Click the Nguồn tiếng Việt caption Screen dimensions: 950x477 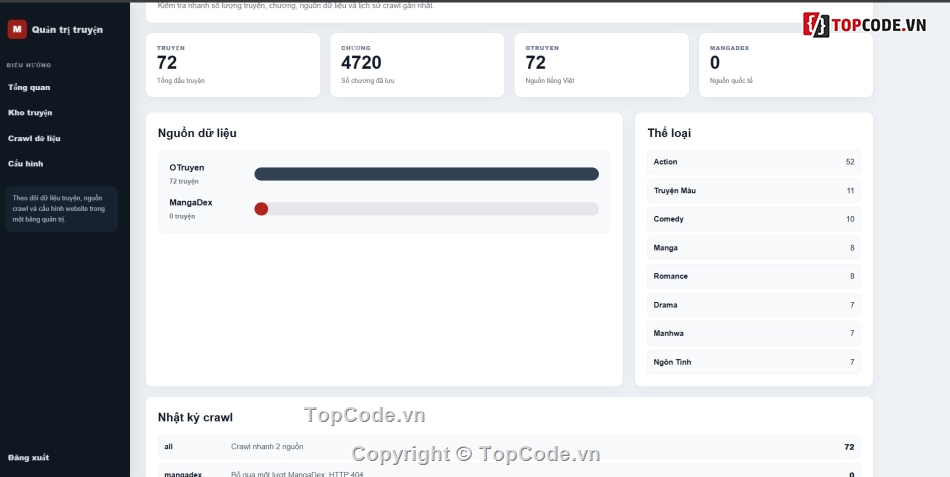[550, 81]
